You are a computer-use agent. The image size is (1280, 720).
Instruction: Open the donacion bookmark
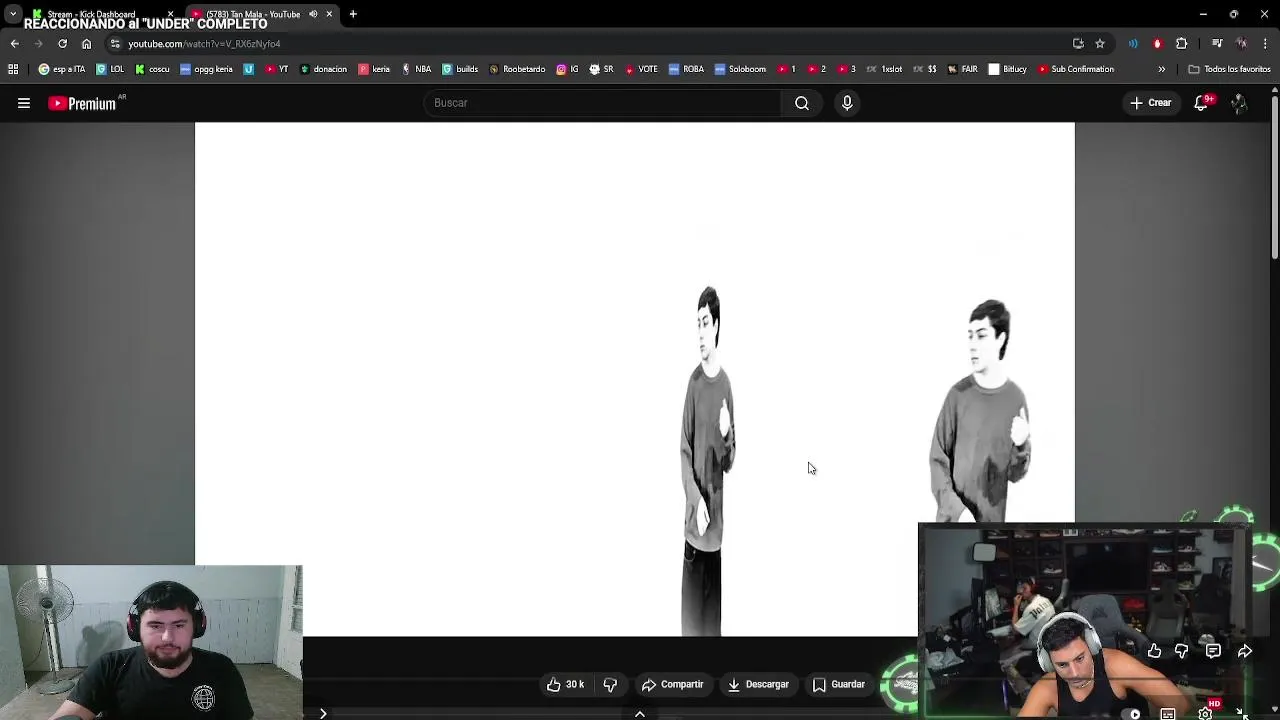pyautogui.click(x=323, y=69)
